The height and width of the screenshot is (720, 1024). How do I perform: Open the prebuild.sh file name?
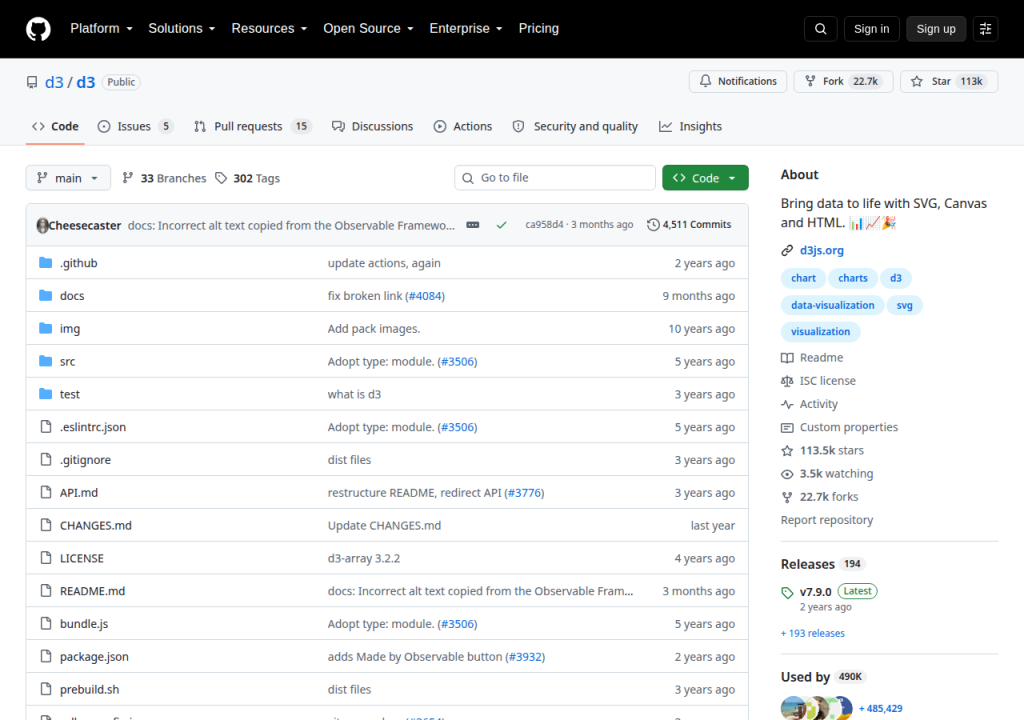[89, 689]
